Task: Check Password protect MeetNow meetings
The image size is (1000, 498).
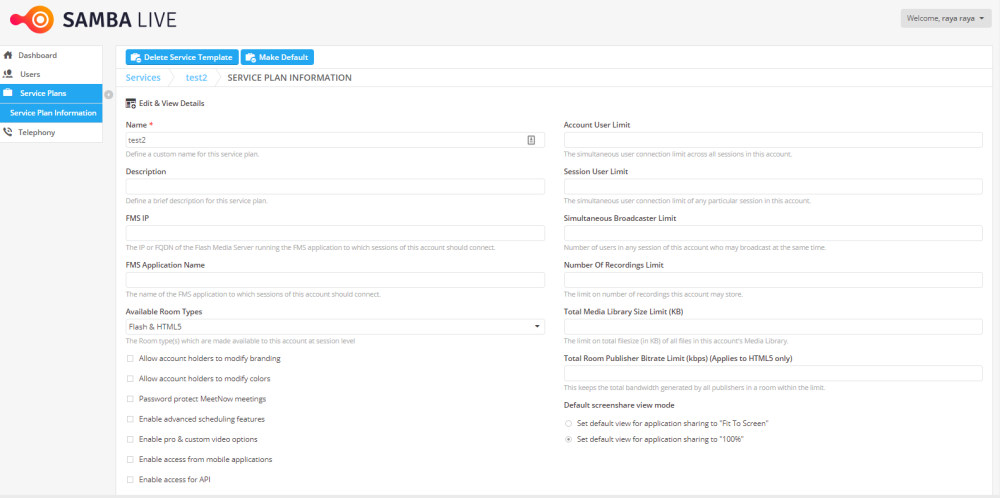Action: (130, 399)
